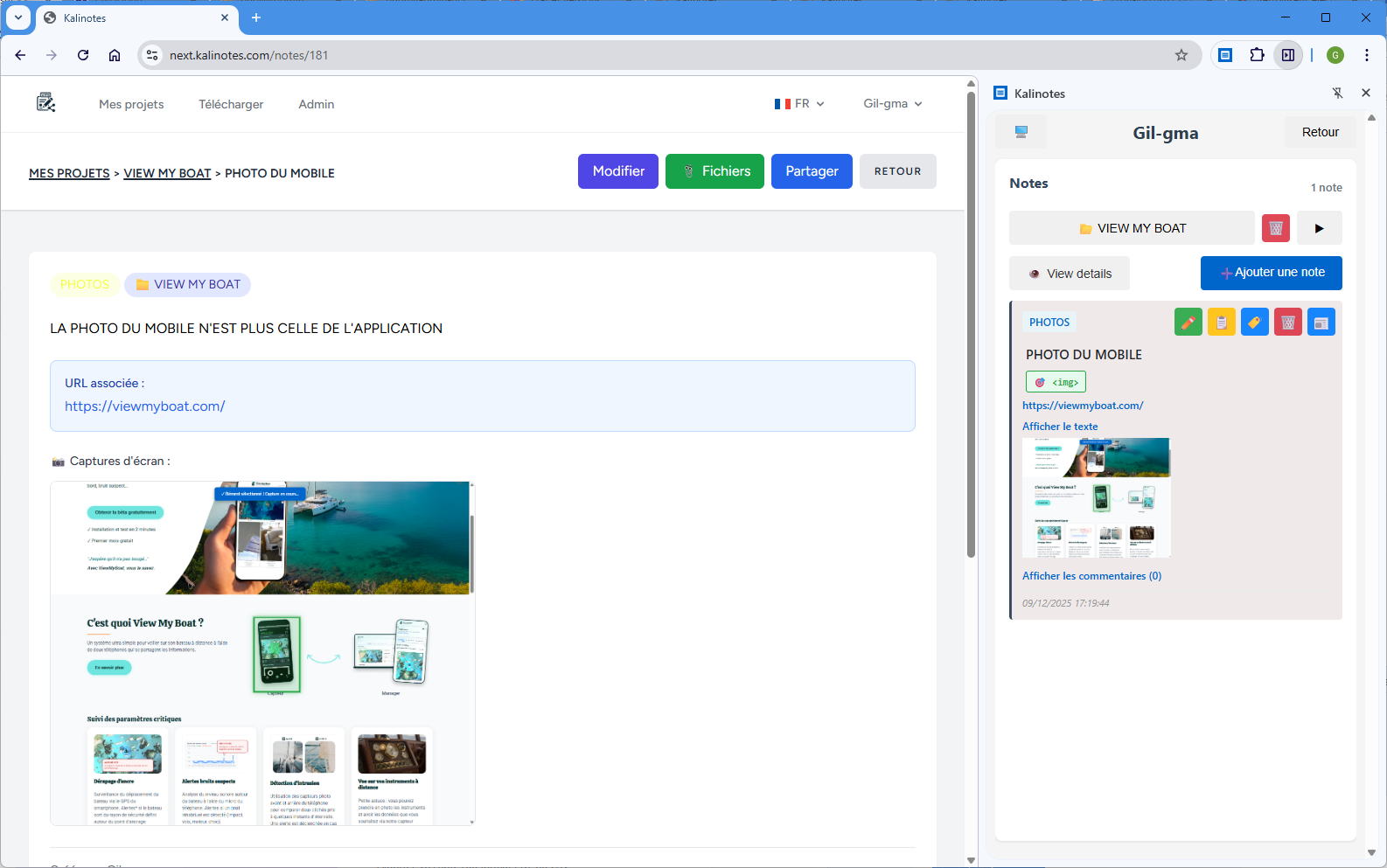Click the blue Partager button
The width and height of the screenshot is (1387, 868).
tap(812, 171)
